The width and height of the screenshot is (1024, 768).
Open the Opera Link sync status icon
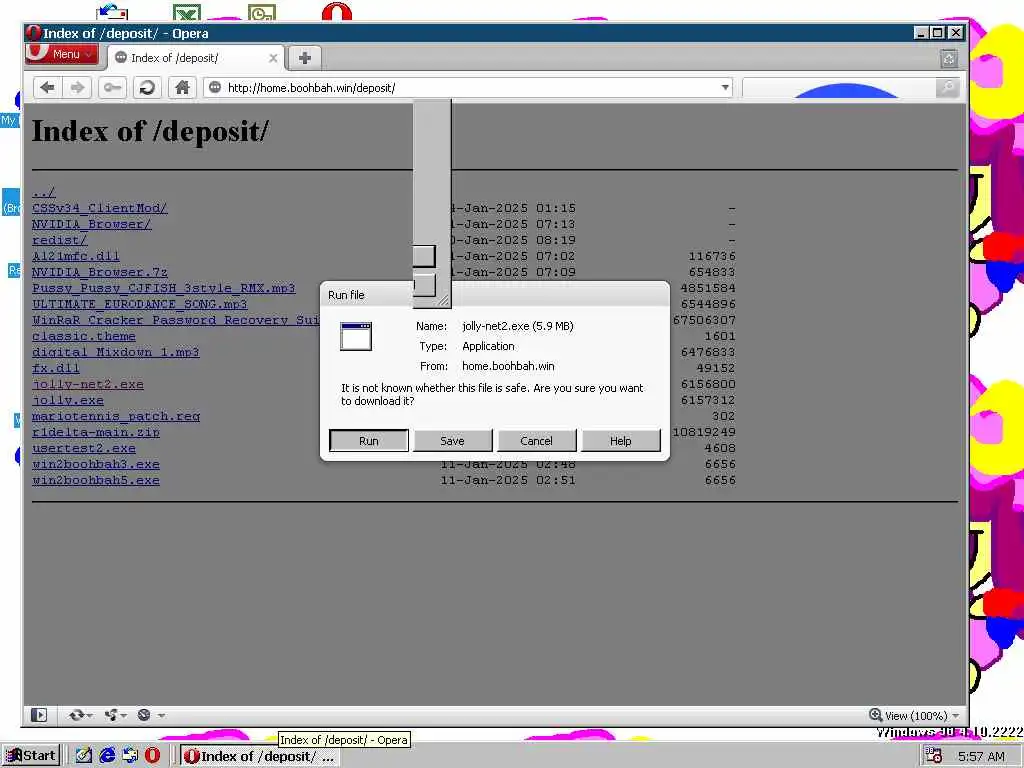tap(77, 715)
